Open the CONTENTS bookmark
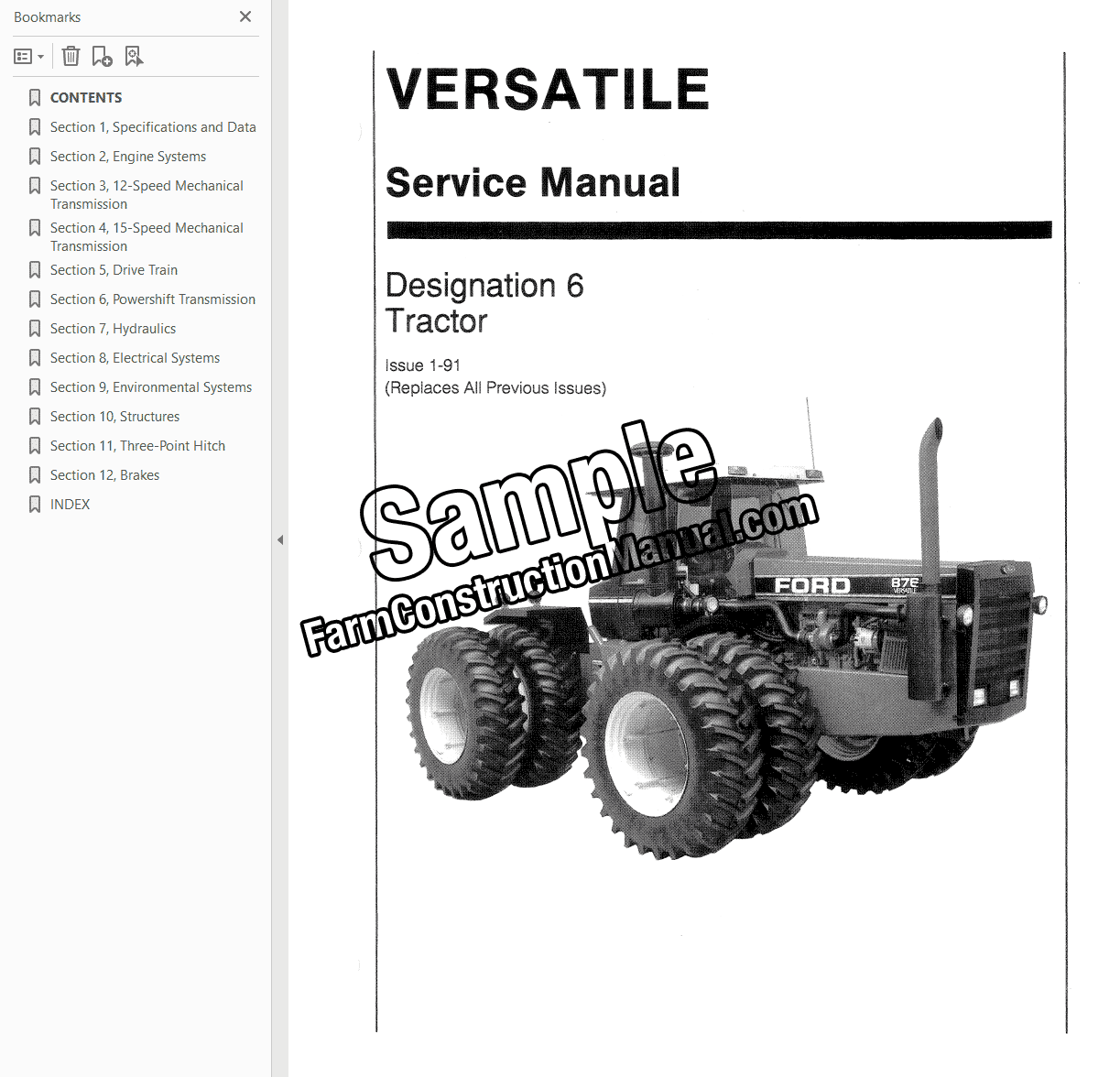This screenshot has width=1120, height=1077. [86, 98]
